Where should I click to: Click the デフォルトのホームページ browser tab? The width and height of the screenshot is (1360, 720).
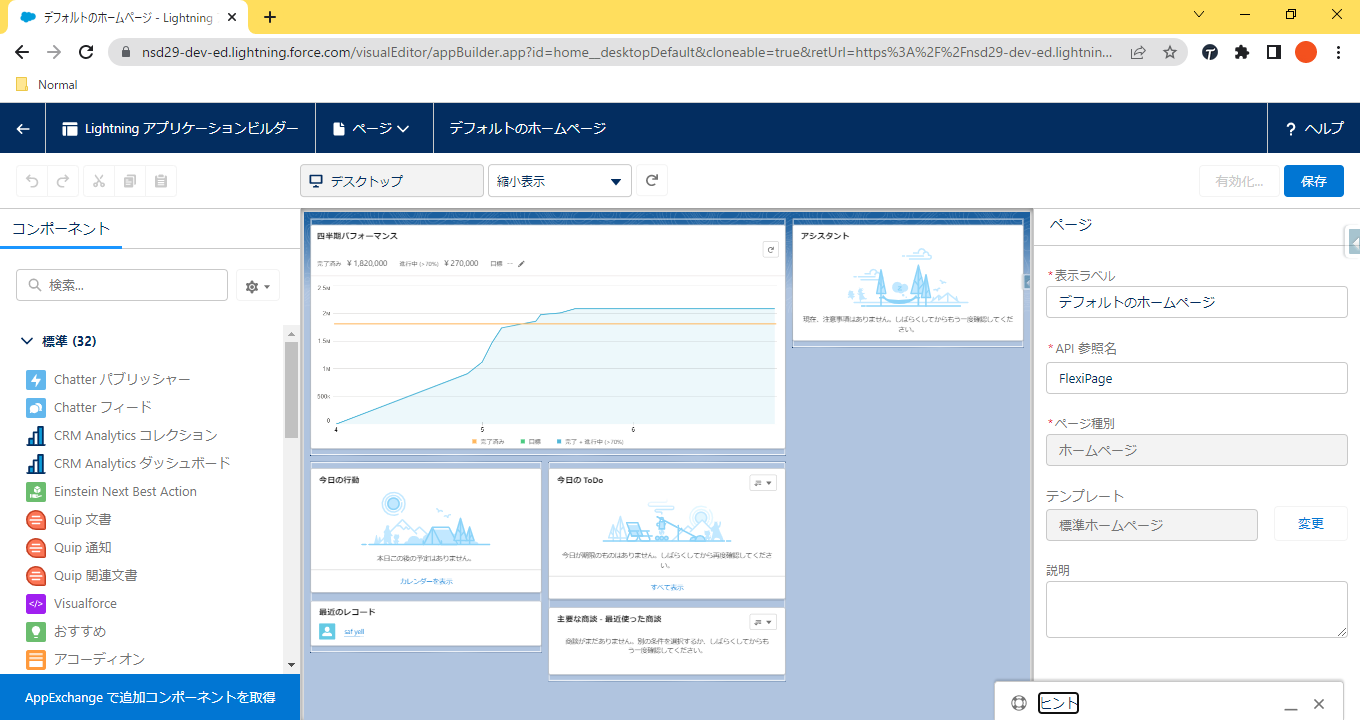pyautogui.click(x=127, y=17)
